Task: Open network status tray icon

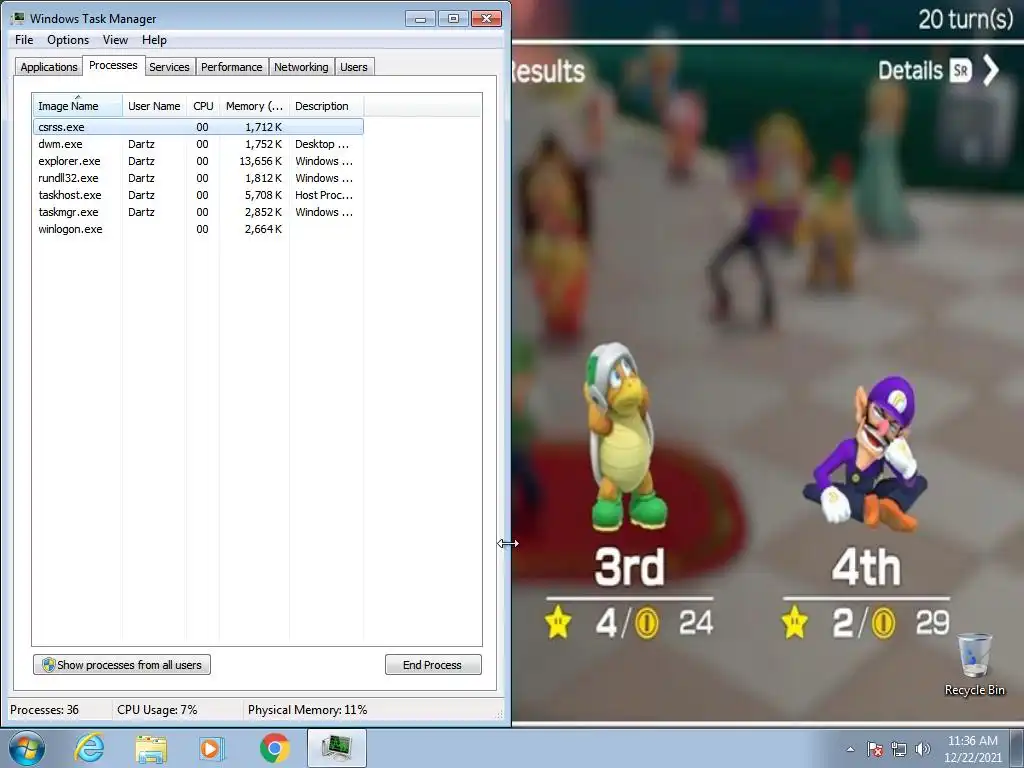Action: [x=899, y=749]
